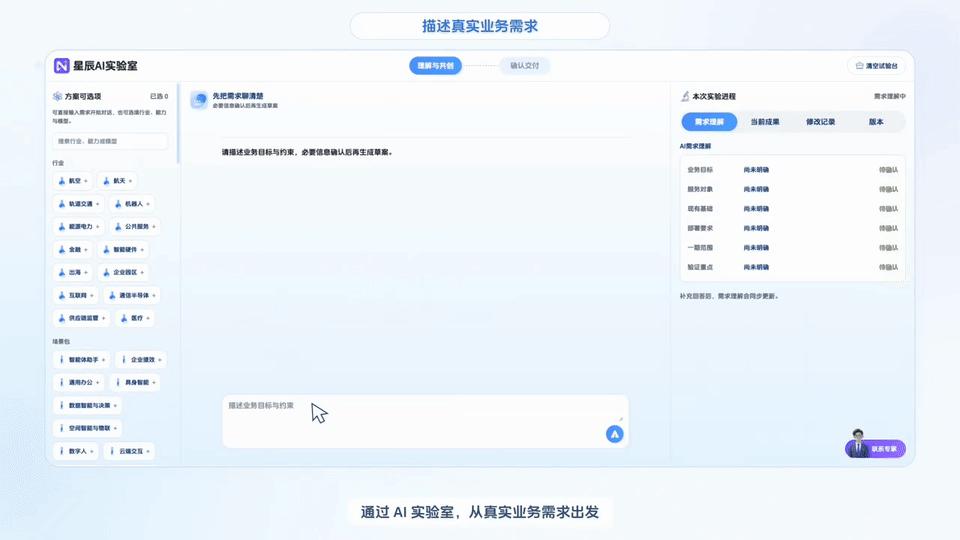Add the 智能体助手 scenario pack
The image size is (960, 540).
tap(81, 359)
